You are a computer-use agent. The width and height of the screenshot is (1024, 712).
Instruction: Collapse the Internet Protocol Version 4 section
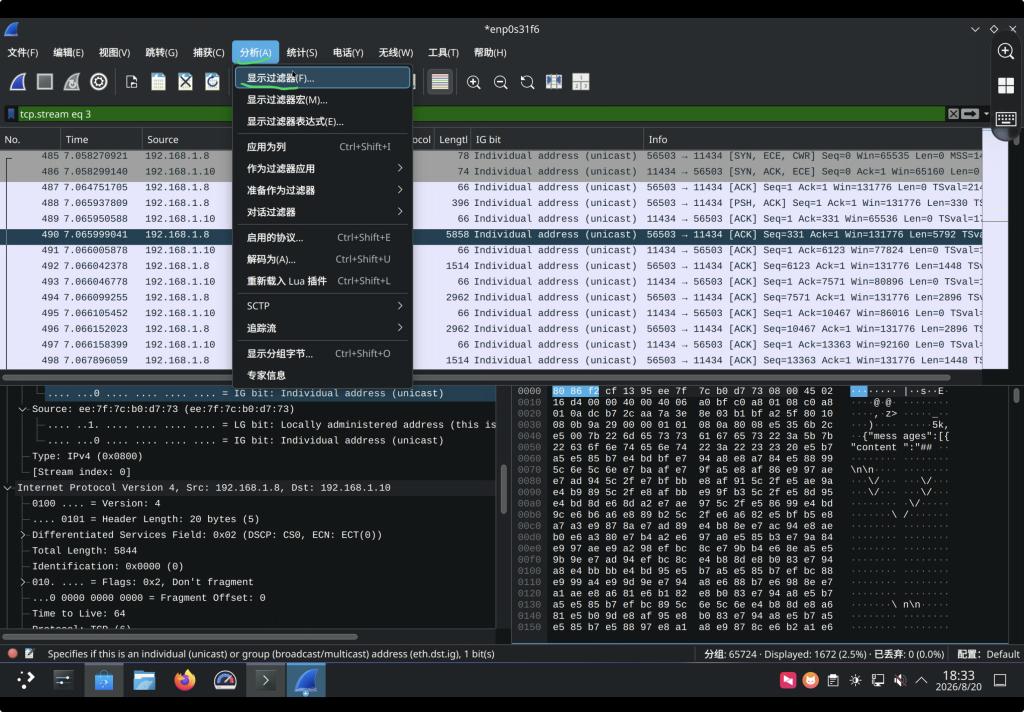[x=8, y=488]
